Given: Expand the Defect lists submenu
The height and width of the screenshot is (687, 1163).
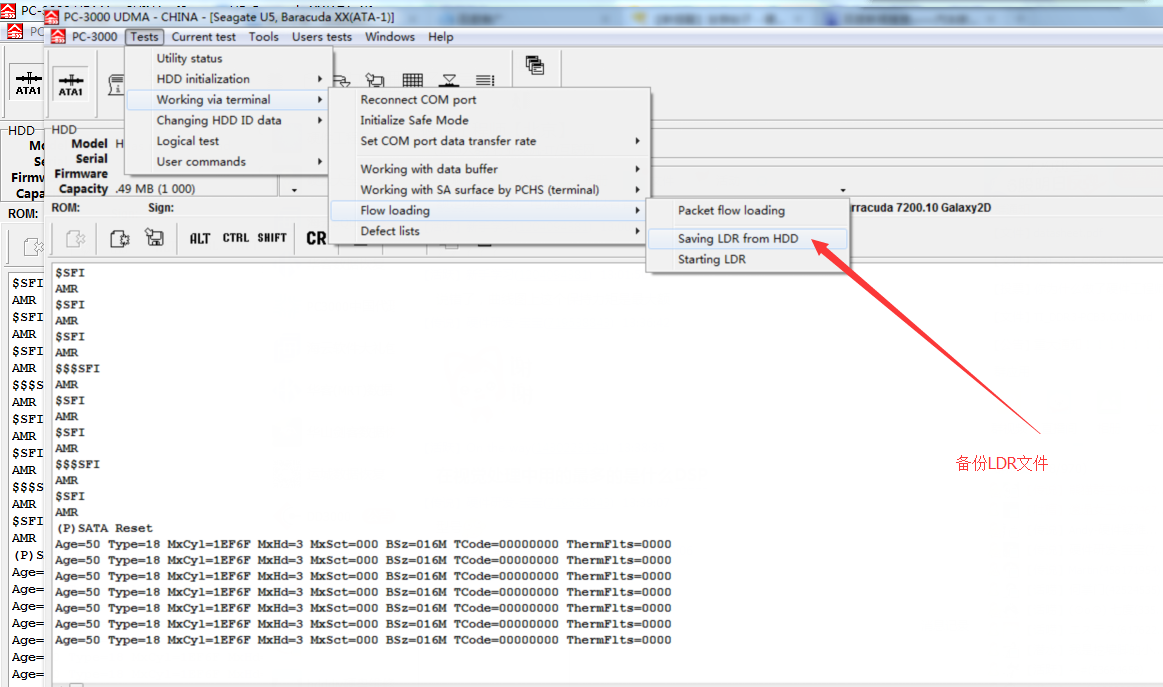Looking at the screenshot, I should (489, 231).
